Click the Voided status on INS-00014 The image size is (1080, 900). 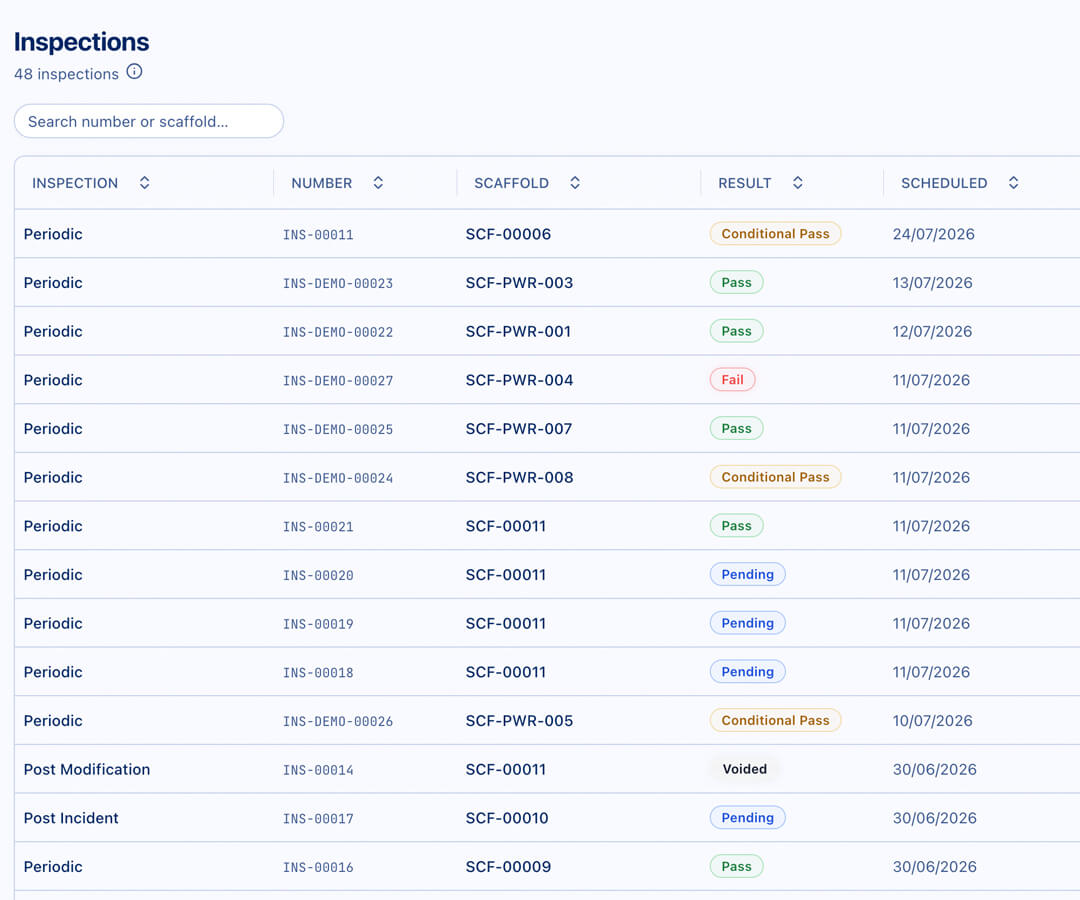click(745, 769)
